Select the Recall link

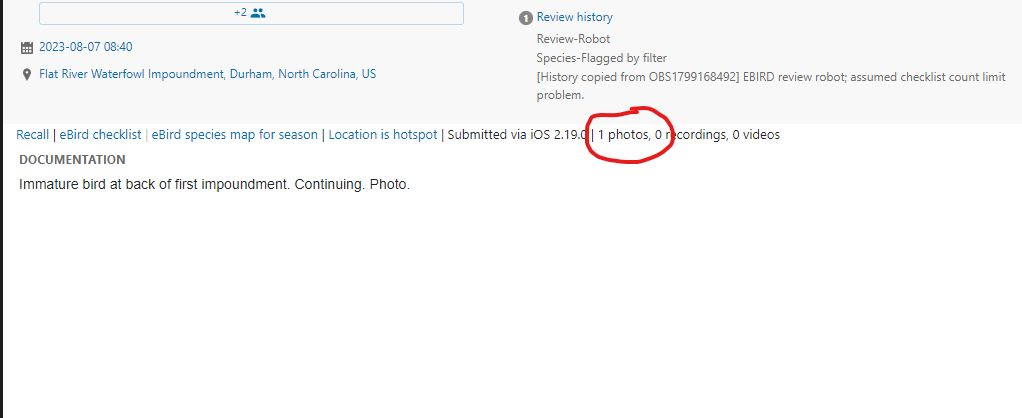(x=33, y=135)
